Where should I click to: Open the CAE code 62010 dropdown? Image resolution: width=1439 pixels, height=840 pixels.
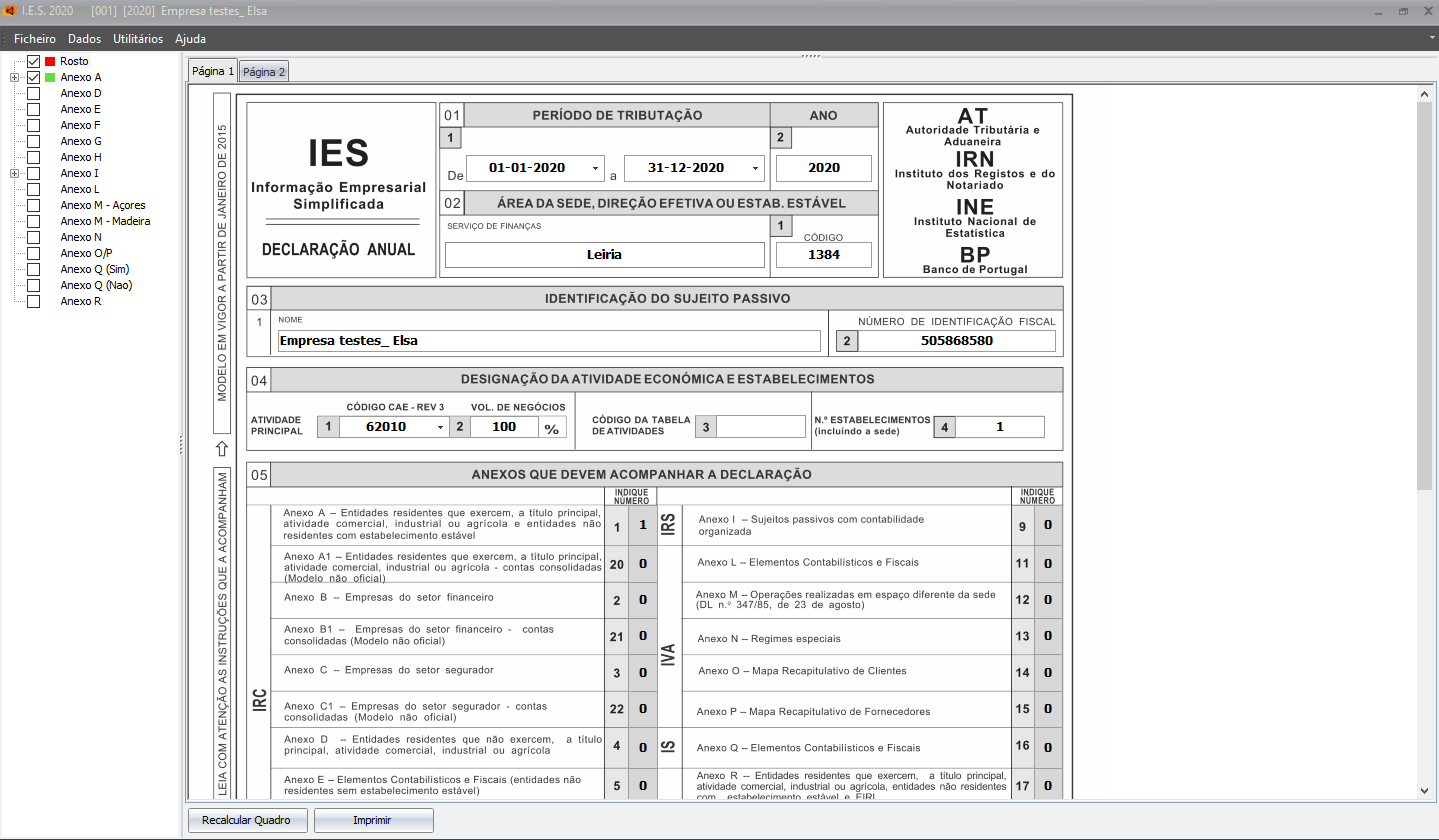pos(440,427)
